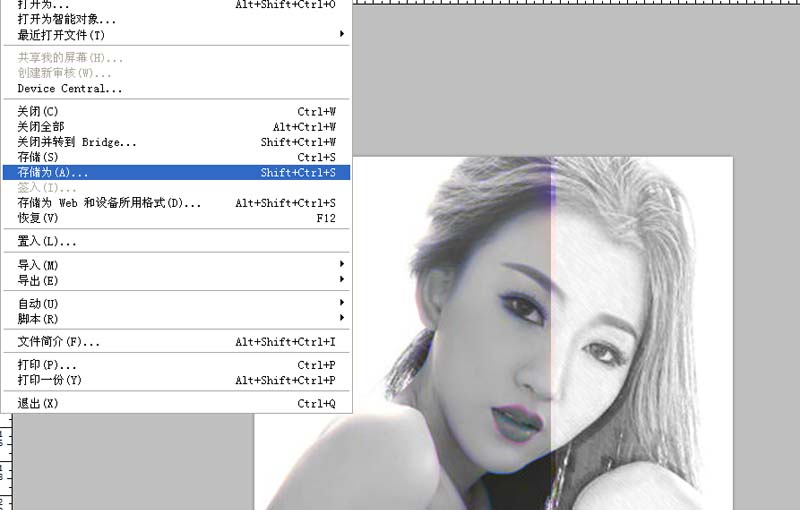Open the 自动(U) Automate submenu
This screenshot has width=800, height=510.
coord(38,303)
